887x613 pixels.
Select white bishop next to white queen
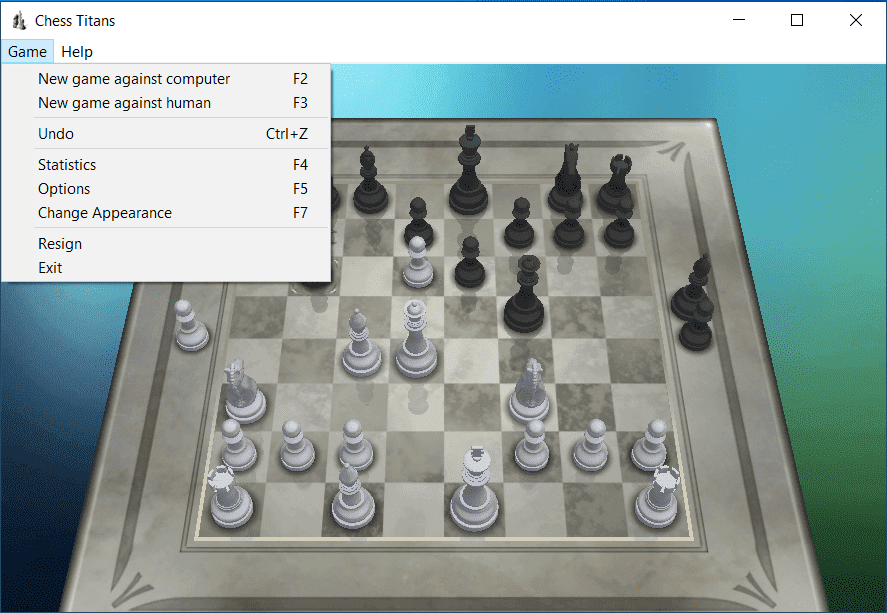click(x=361, y=344)
